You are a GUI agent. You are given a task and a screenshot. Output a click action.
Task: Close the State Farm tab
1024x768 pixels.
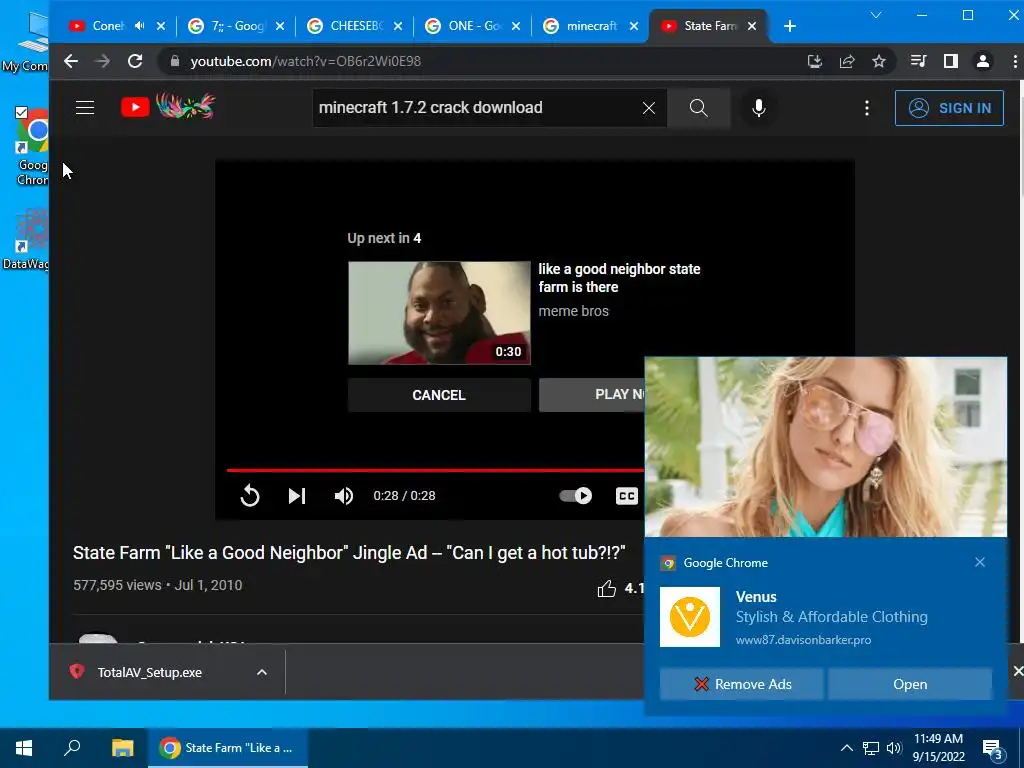click(752, 26)
